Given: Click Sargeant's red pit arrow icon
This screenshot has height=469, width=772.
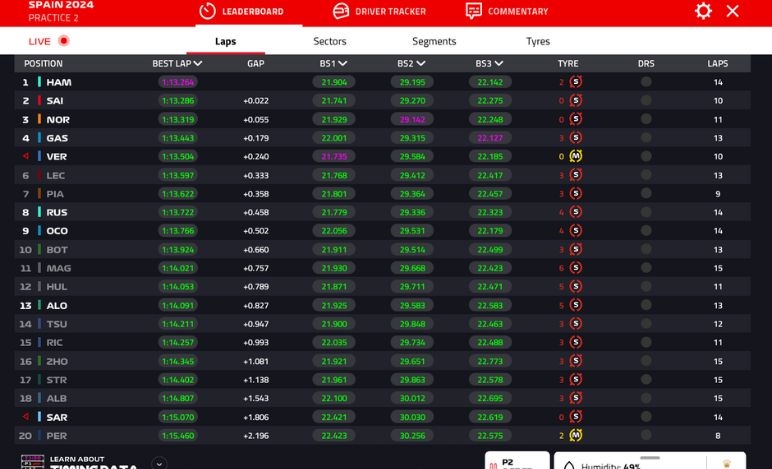Looking at the screenshot, I should [x=26, y=417].
